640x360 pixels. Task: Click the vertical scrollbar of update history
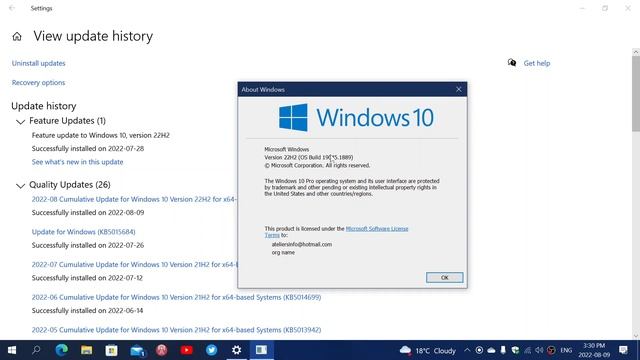coord(636,94)
